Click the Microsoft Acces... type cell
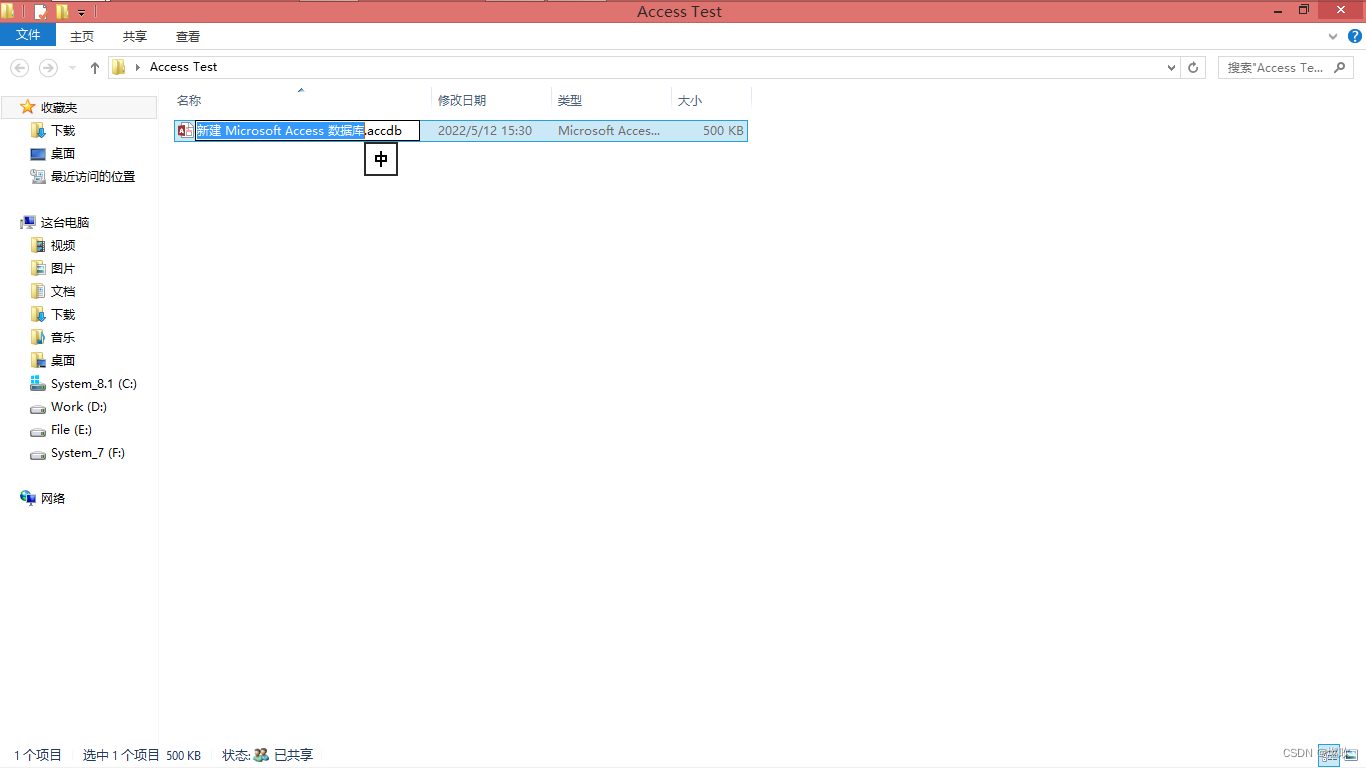 pyautogui.click(x=609, y=131)
